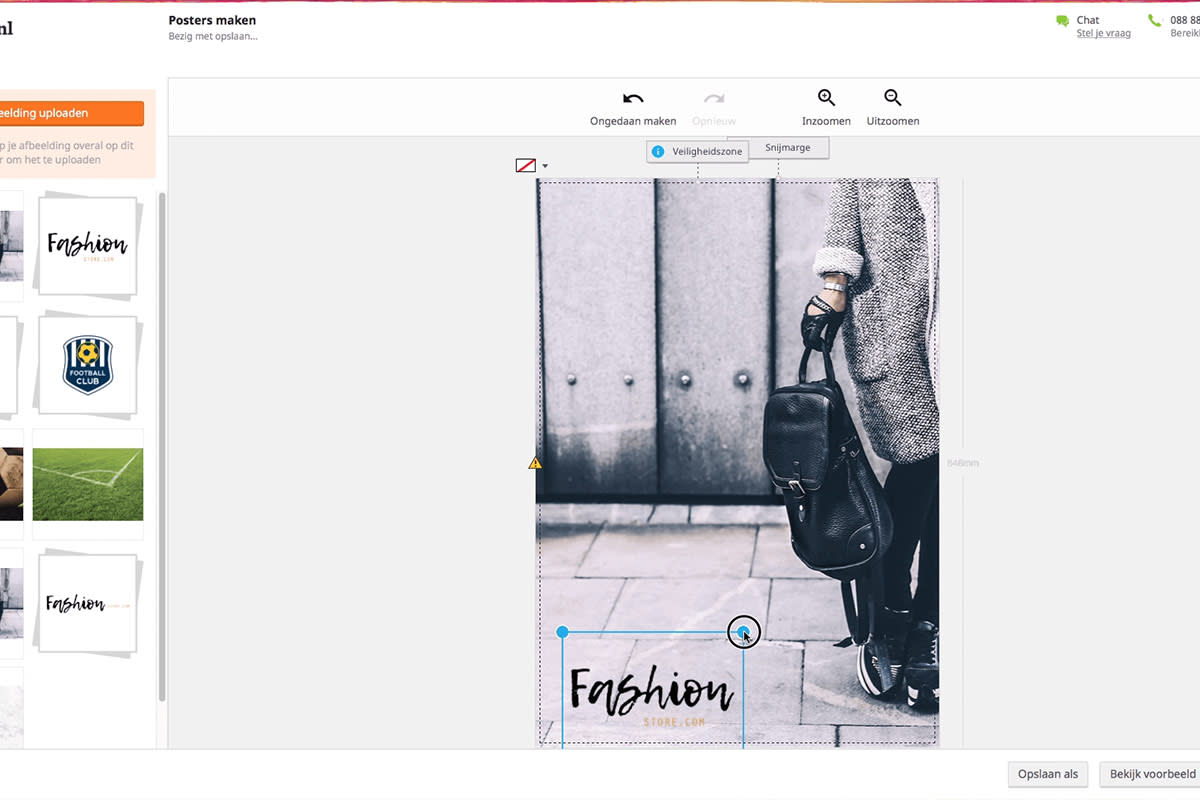Click the Opslaan als button
Screen dimensions: 1200x800
point(1047,774)
